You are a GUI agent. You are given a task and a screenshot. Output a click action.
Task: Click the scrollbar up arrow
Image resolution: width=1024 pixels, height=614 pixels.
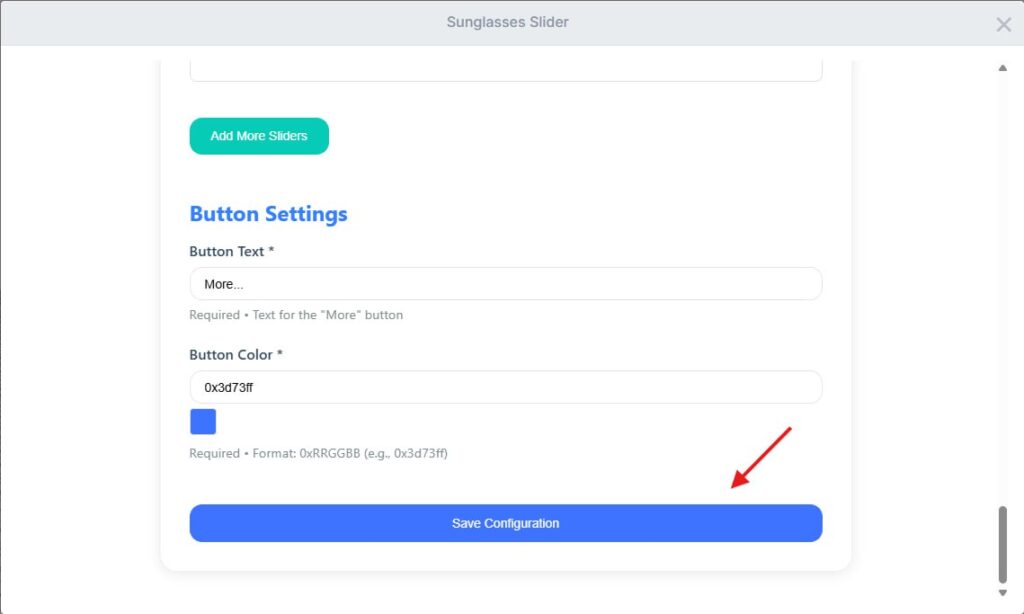point(1002,68)
